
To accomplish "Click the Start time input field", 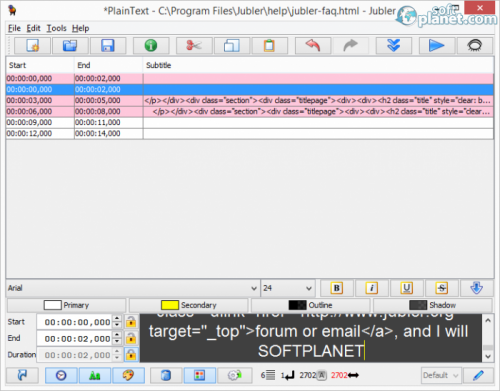I will pyautogui.click(x=75, y=322).
